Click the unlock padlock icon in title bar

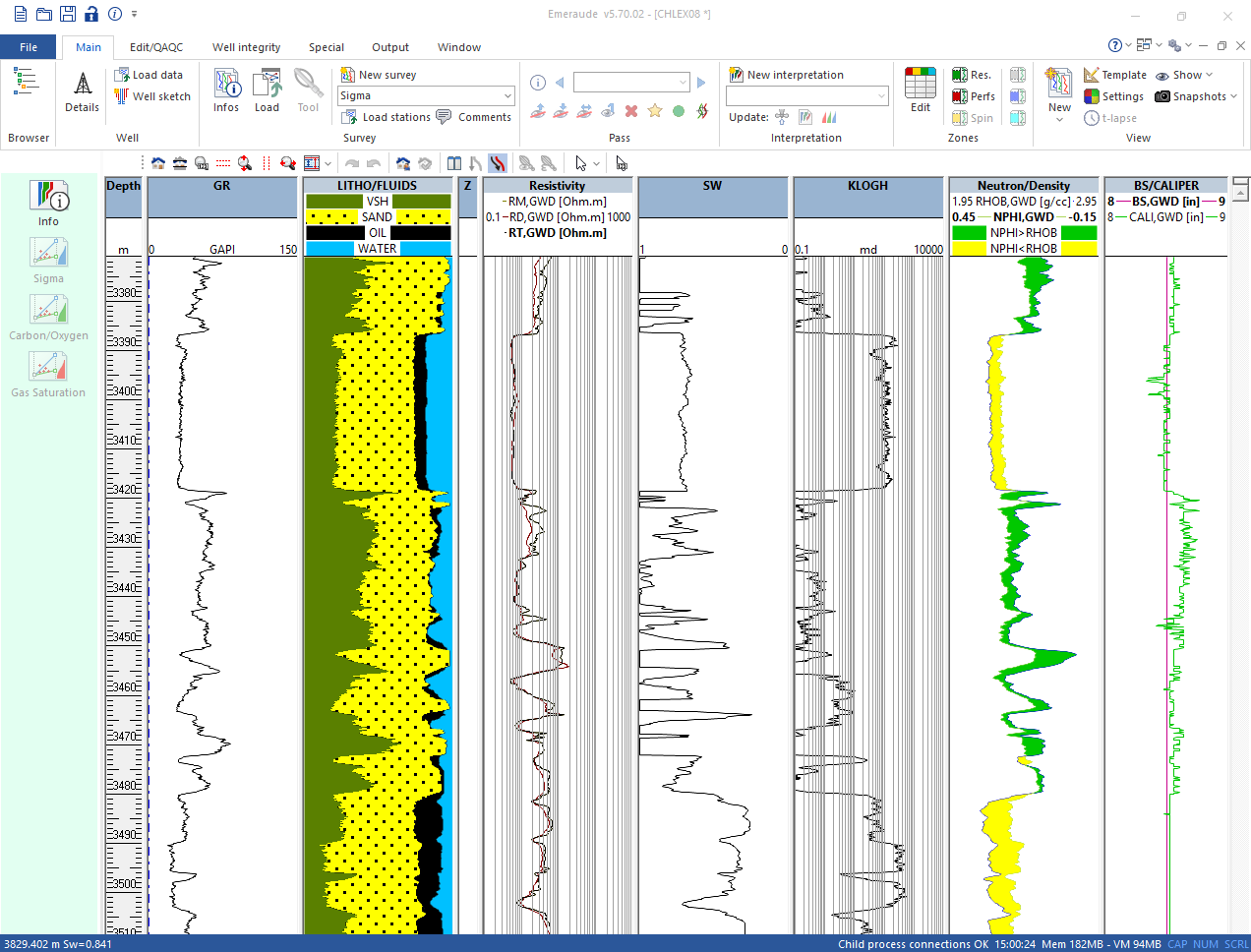click(91, 14)
